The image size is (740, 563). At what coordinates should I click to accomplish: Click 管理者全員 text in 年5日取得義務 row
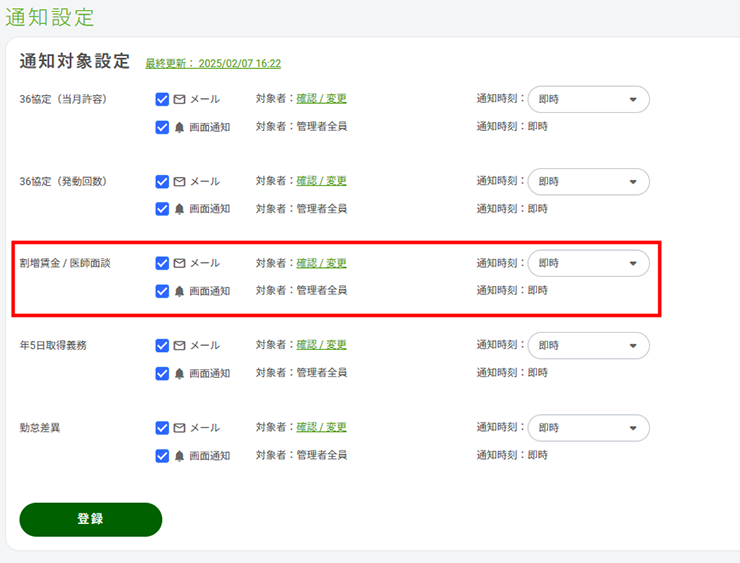tap(322, 373)
